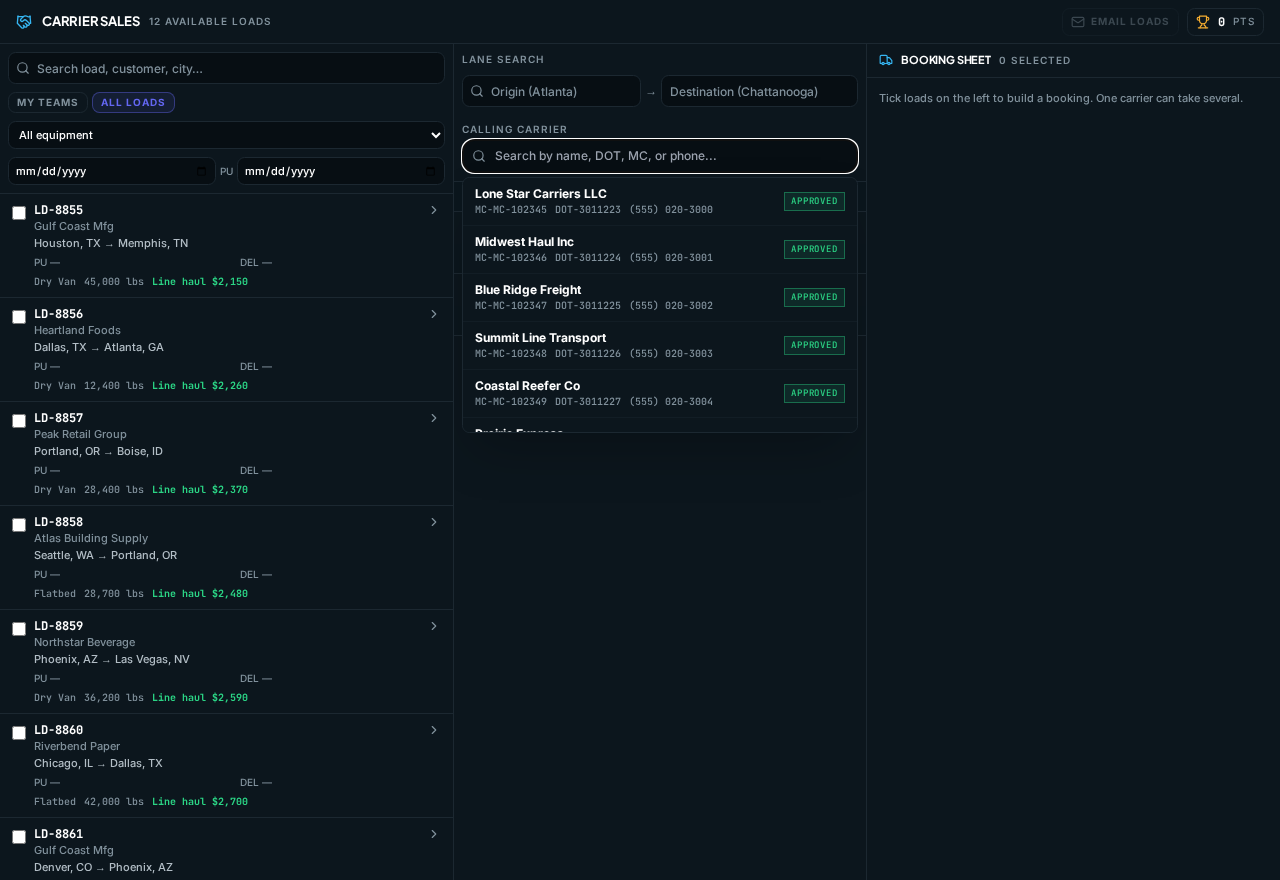
Task: Expand details for load LD-8855
Action: [x=434, y=210]
